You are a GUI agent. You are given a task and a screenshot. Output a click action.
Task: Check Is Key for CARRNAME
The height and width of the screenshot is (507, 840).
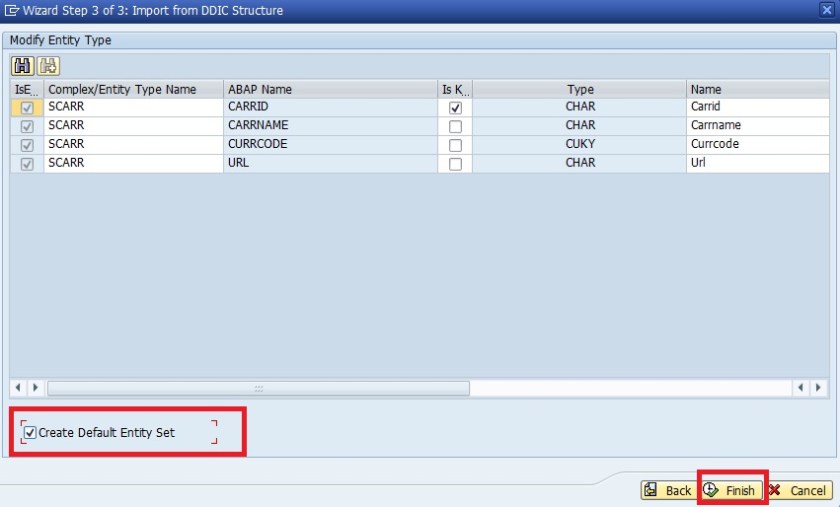point(455,126)
